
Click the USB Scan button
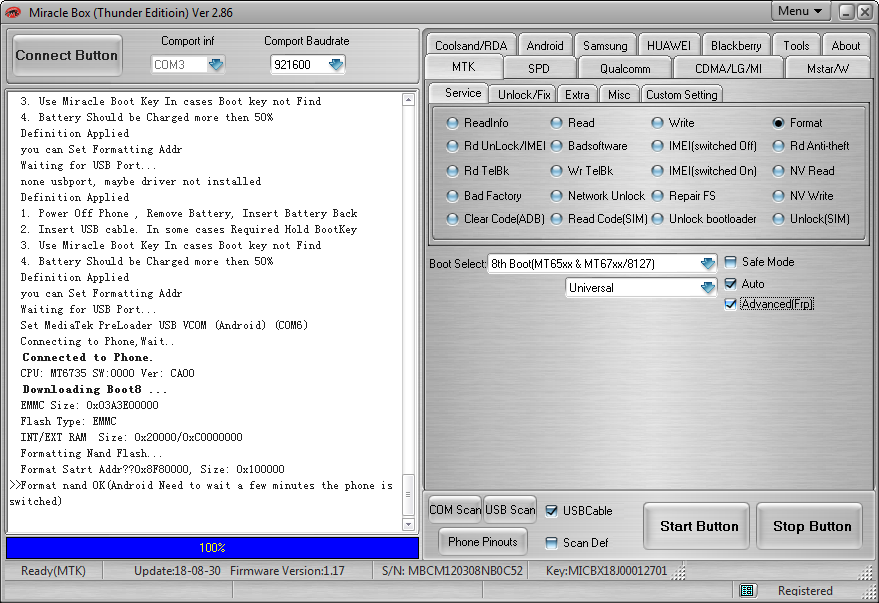tap(510, 510)
